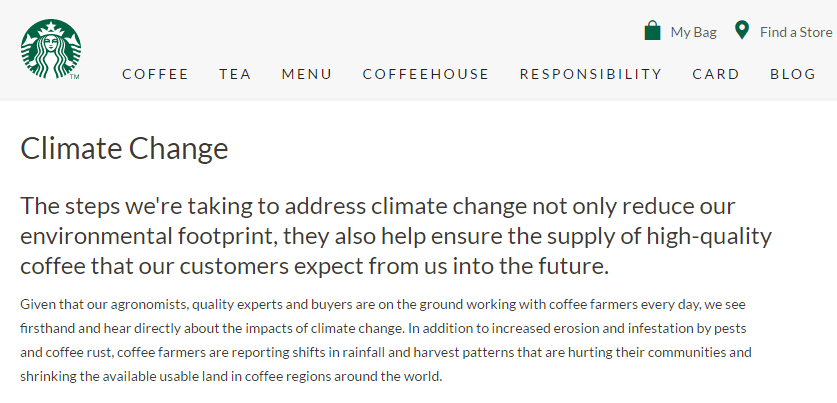Select TEA in the navigation bar
Viewport: 837px width, 403px height.
235,74
